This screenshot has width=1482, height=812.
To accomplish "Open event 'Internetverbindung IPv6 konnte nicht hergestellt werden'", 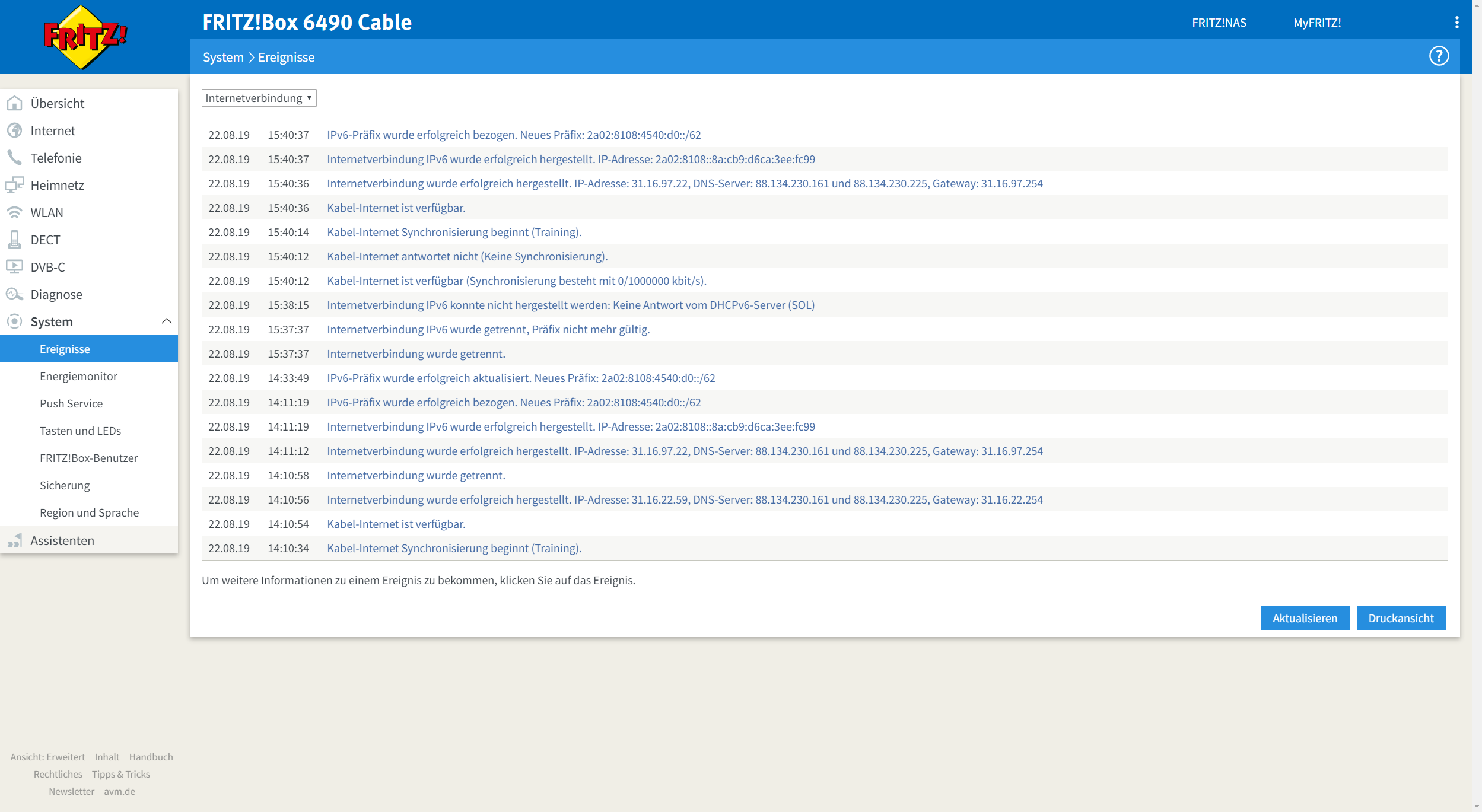I will click(570, 305).
